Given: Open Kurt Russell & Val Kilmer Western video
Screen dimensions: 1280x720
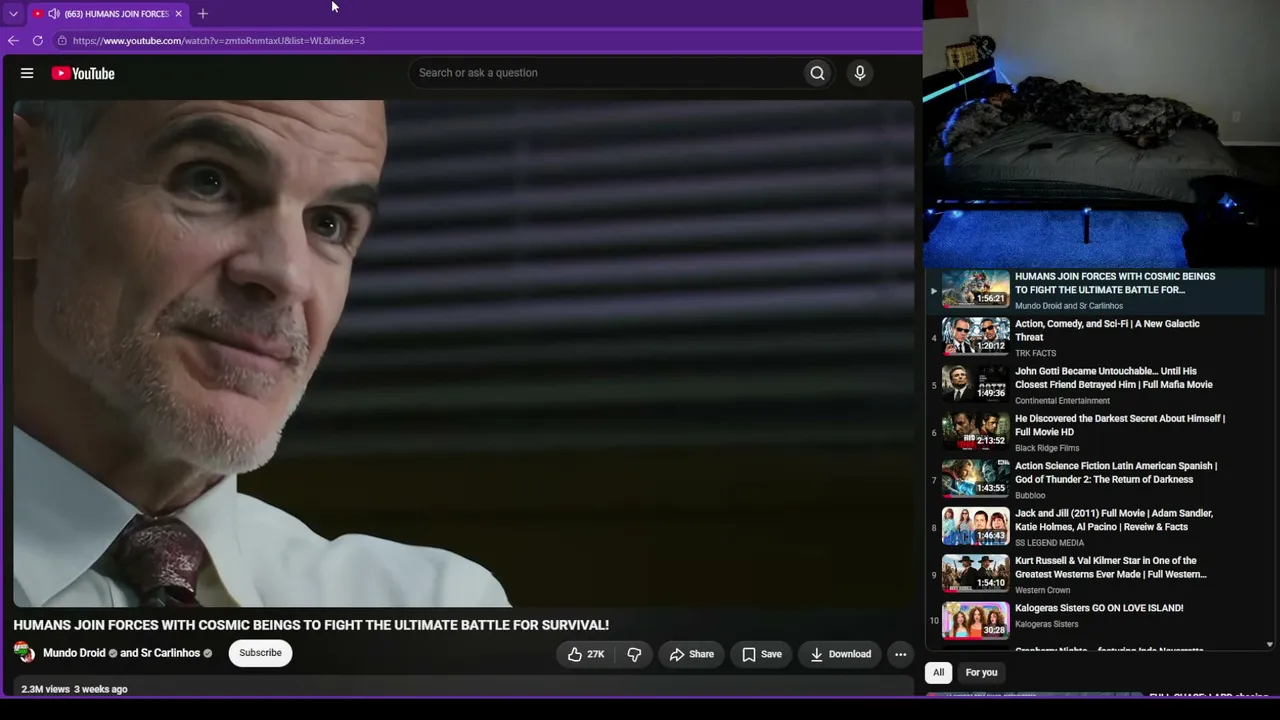Looking at the screenshot, I should point(1111,567).
